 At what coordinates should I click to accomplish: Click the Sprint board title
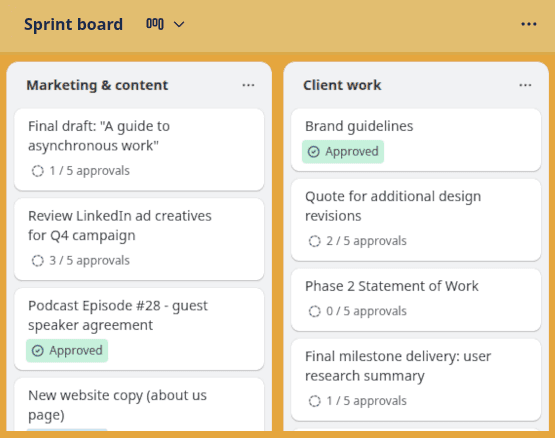click(x=73, y=24)
